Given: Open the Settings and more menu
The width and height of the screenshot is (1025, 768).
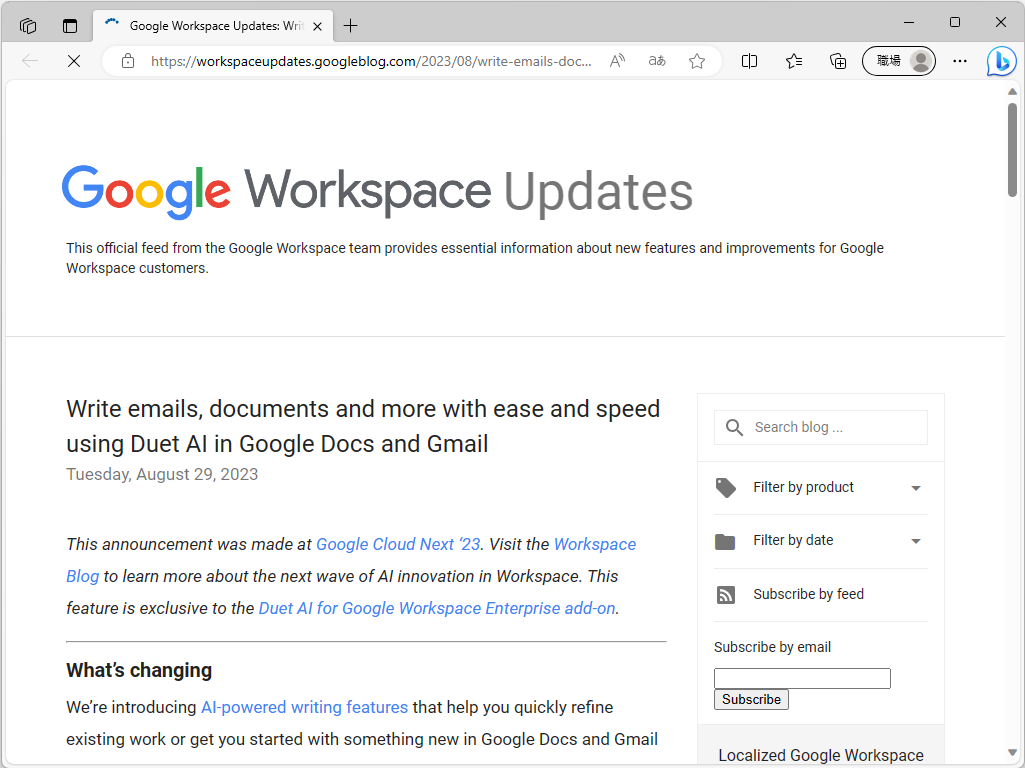Looking at the screenshot, I should pos(959,61).
